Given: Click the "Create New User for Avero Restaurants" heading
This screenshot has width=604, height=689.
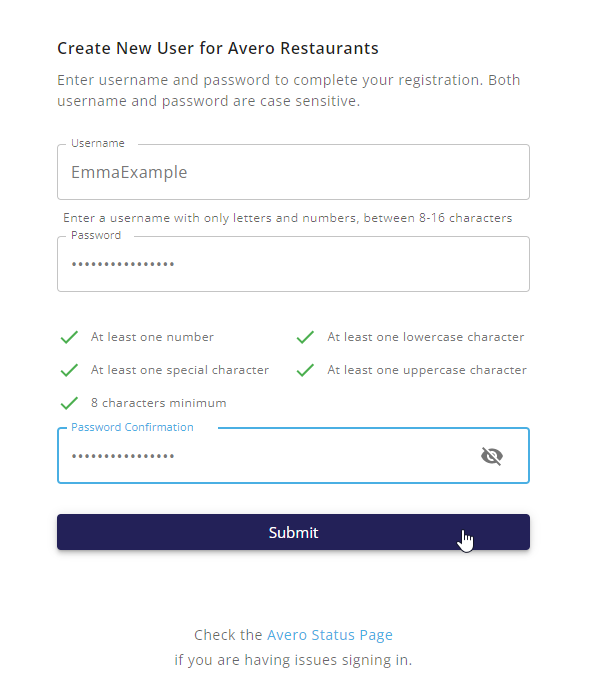Looking at the screenshot, I should [x=218, y=48].
